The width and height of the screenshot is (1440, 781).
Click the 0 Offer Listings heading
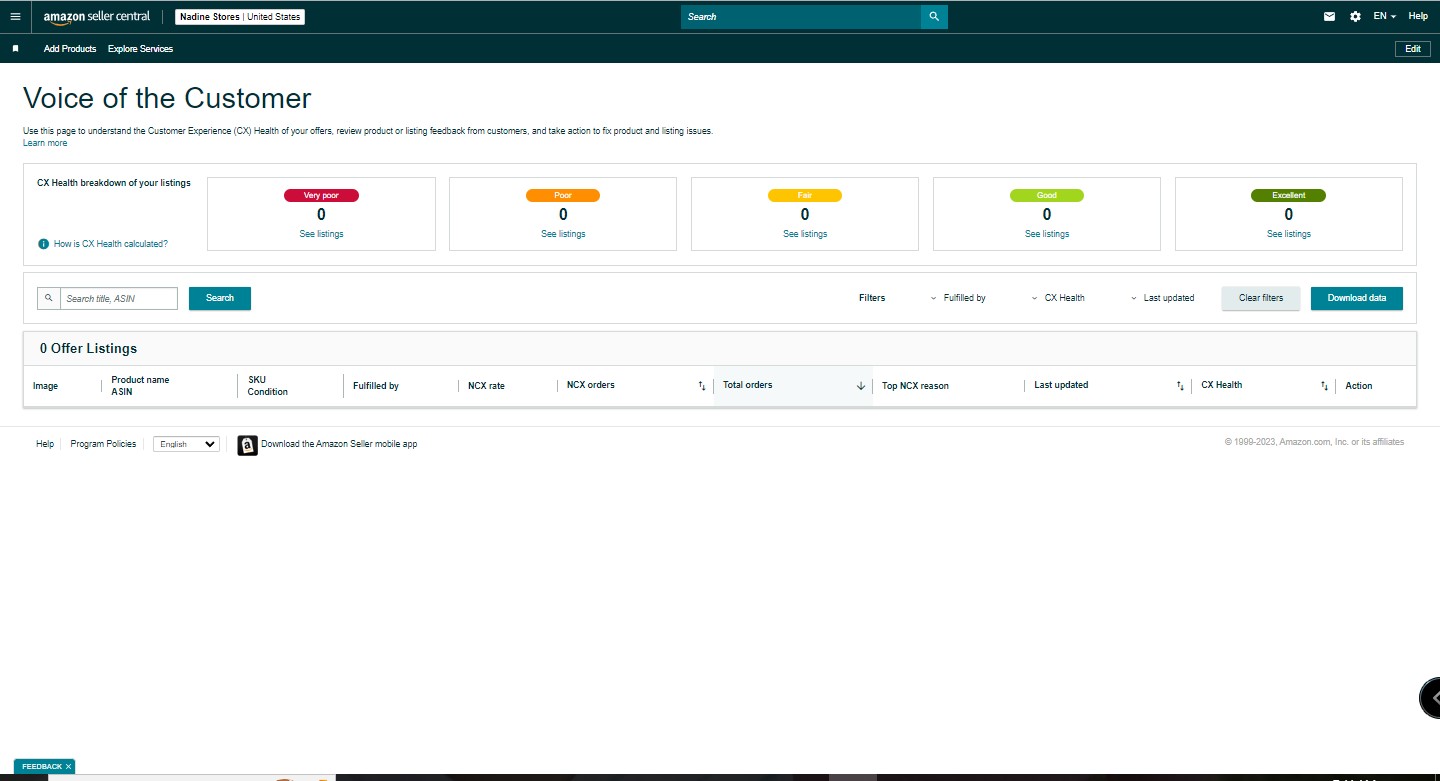[x=88, y=349]
